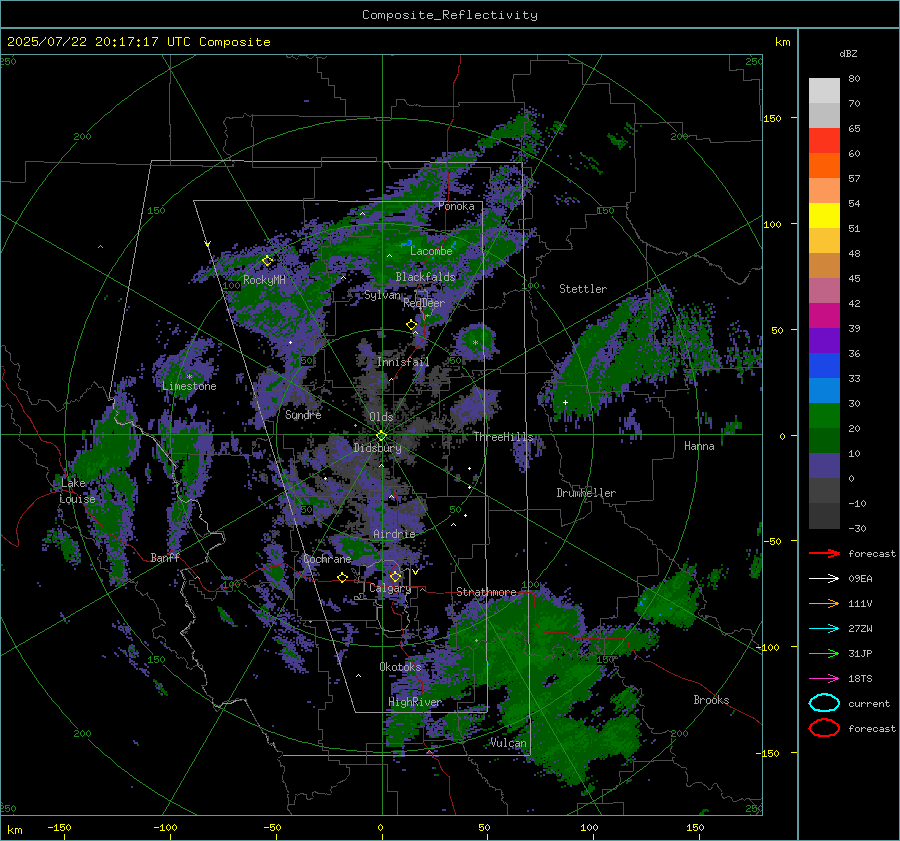Select the 80 dBZ light gray swatch

coord(824,90)
